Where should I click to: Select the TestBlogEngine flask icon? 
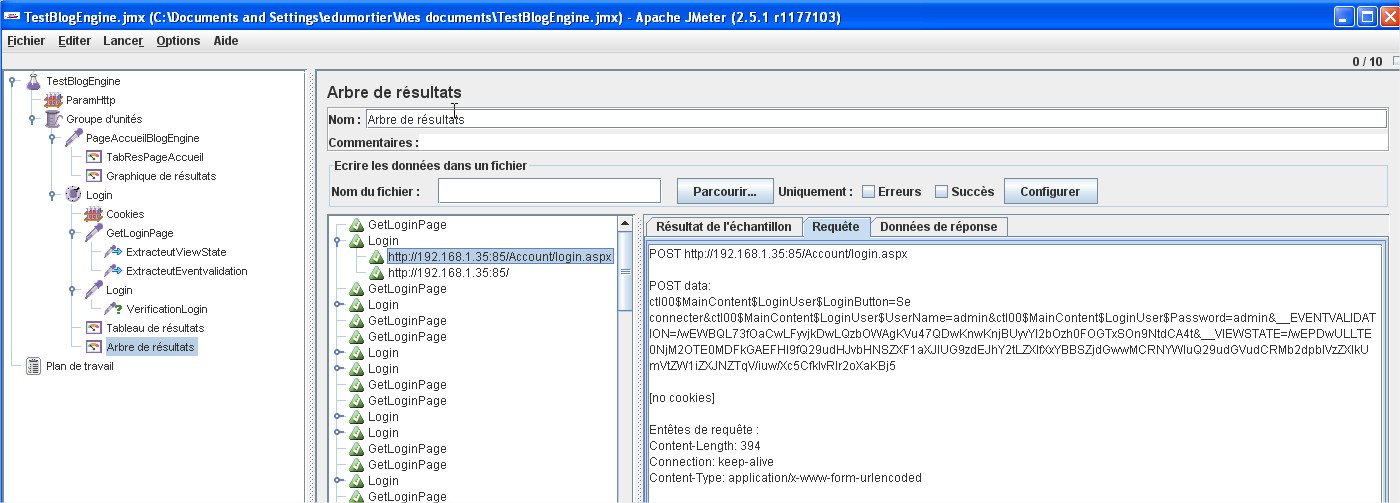point(33,81)
